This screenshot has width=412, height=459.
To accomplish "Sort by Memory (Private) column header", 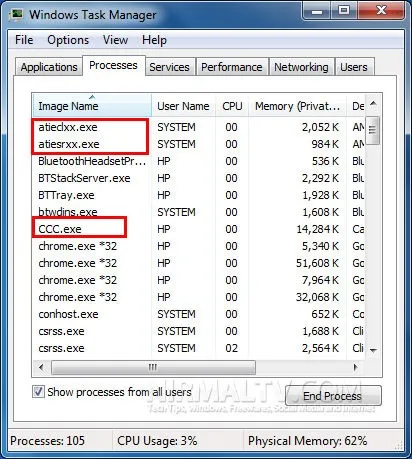I will click(x=297, y=106).
